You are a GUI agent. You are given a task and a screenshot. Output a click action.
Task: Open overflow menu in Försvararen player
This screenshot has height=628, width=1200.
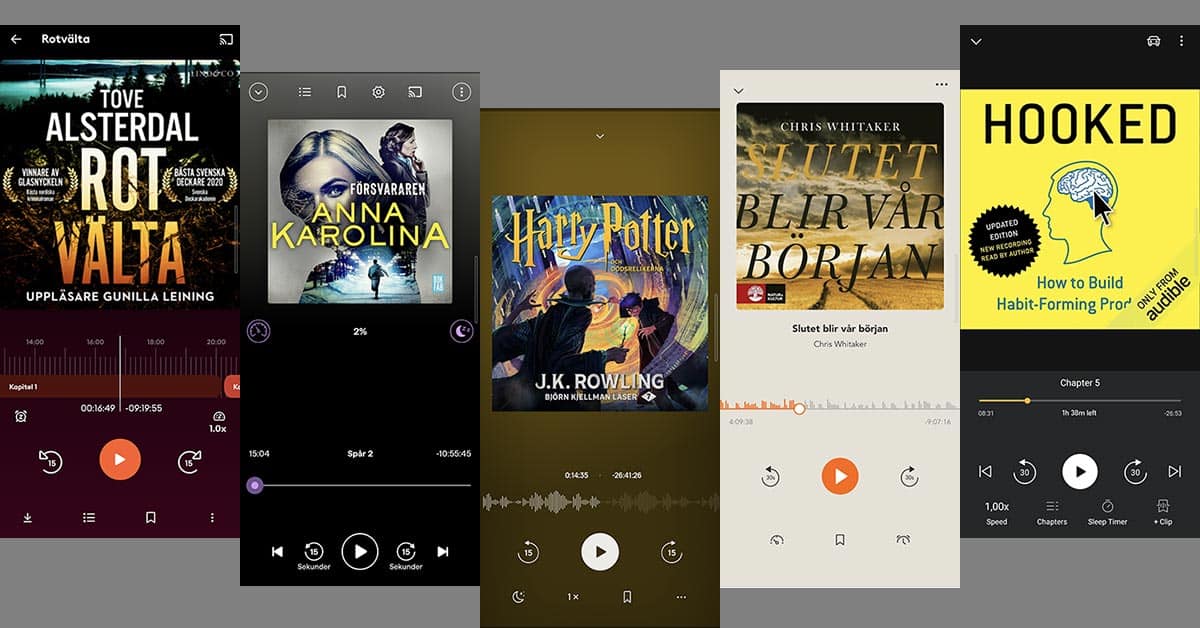point(461,92)
